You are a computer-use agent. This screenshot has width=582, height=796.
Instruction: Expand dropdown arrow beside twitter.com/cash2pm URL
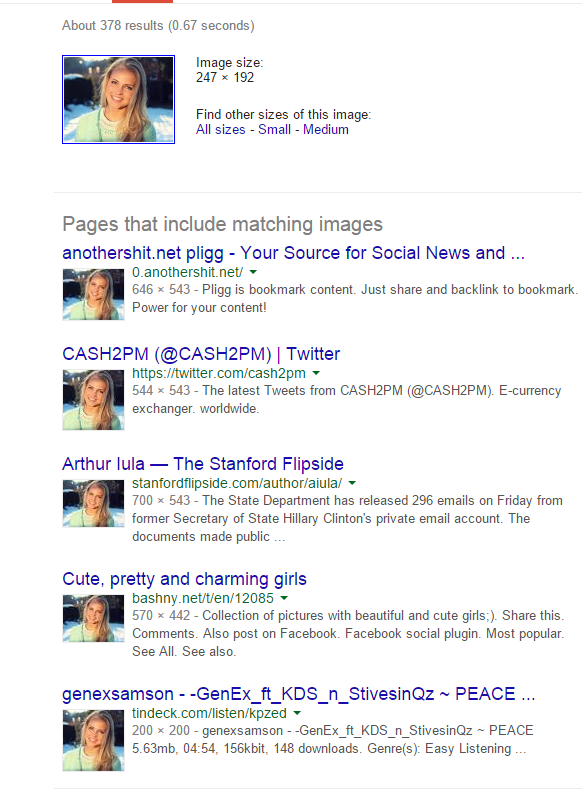pos(316,374)
